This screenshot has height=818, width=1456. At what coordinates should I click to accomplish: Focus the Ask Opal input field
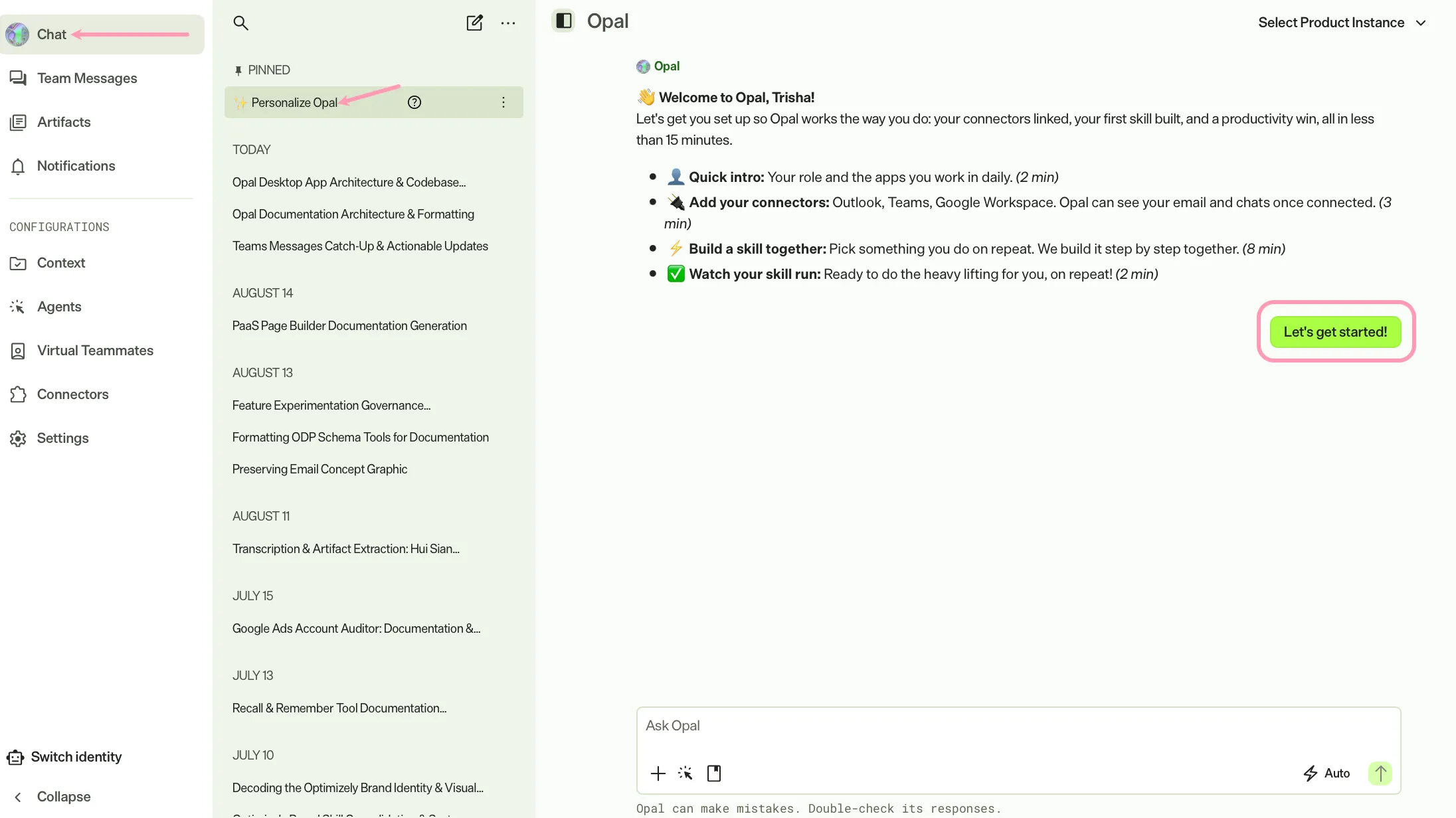pos(1018,726)
